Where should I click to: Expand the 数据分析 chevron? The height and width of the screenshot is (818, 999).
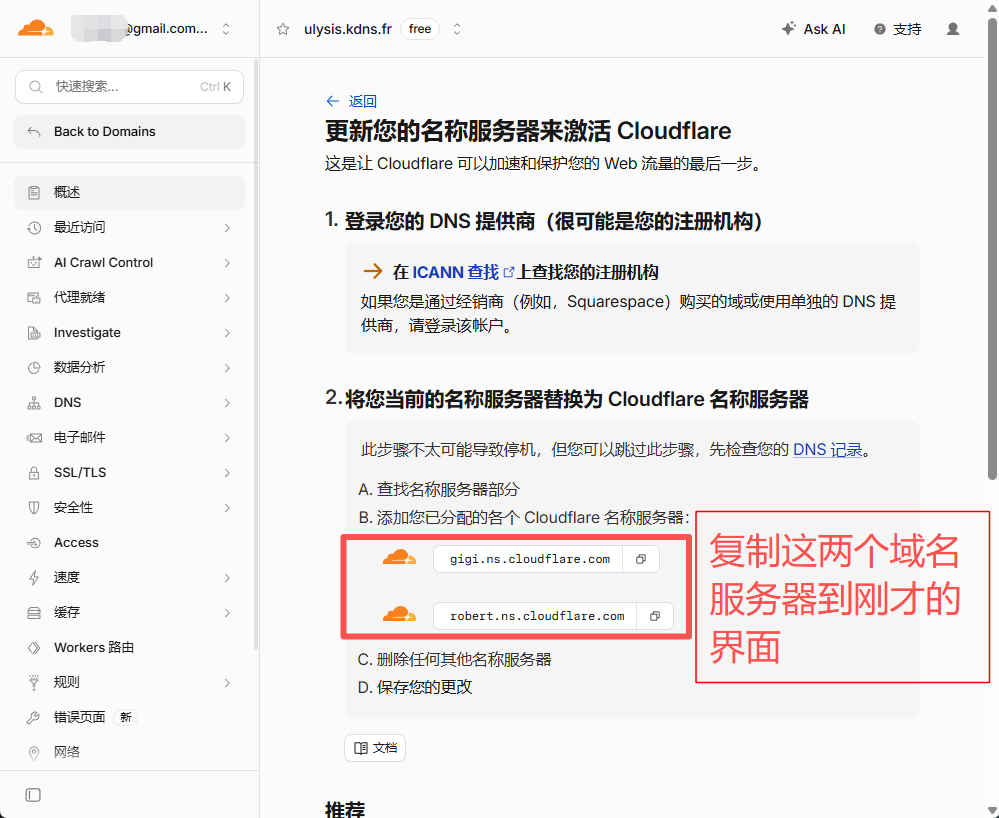click(227, 368)
